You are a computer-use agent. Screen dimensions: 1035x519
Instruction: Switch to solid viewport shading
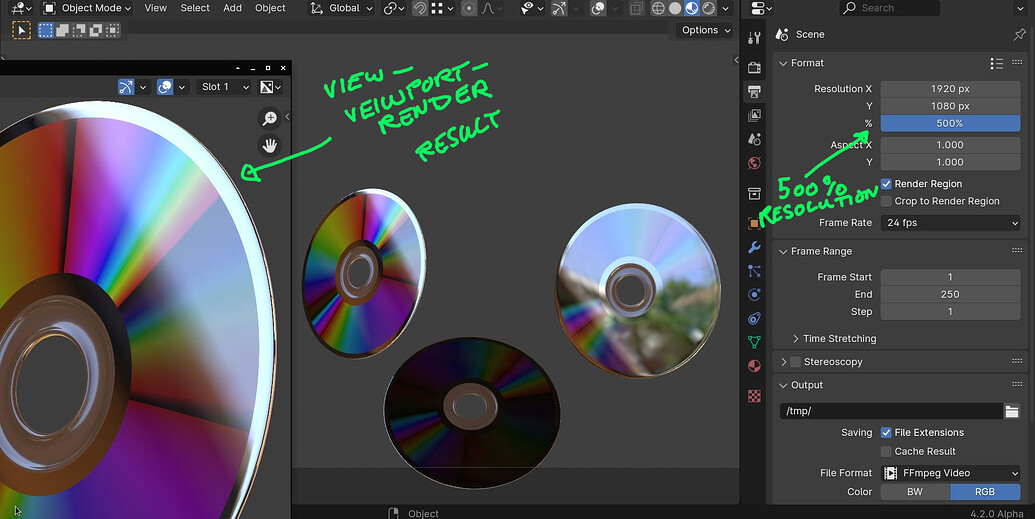[x=675, y=8]
